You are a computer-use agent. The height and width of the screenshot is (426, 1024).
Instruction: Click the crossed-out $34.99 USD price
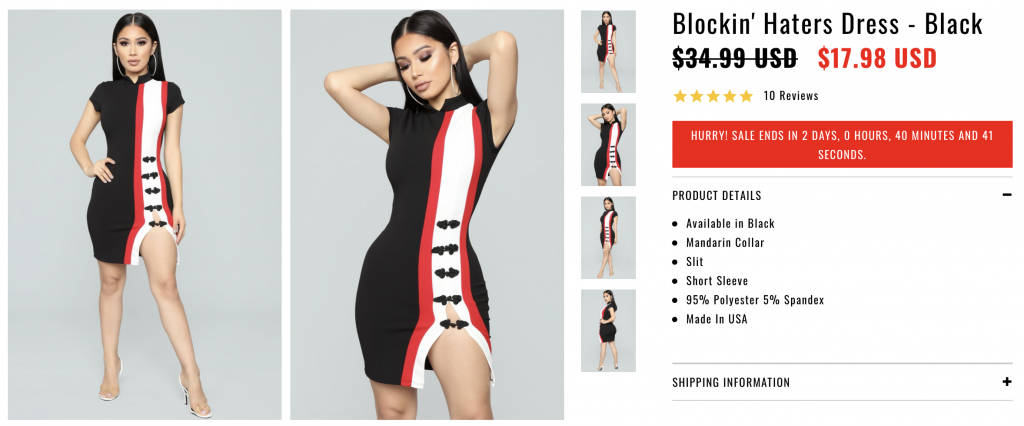point(735,58)
